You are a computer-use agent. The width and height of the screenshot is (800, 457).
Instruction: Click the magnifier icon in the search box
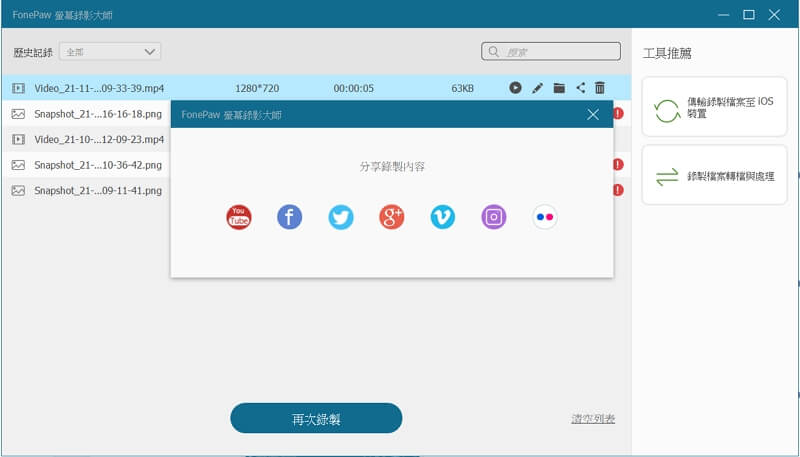coord(493,52)
